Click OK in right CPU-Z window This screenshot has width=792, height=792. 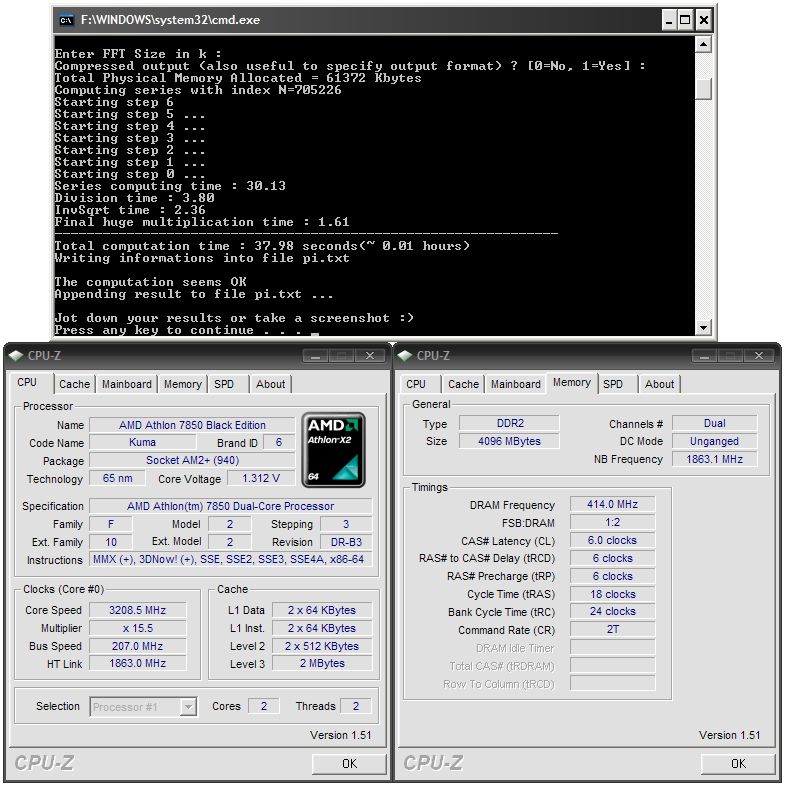pyautogui.click(x=738, y=763)
